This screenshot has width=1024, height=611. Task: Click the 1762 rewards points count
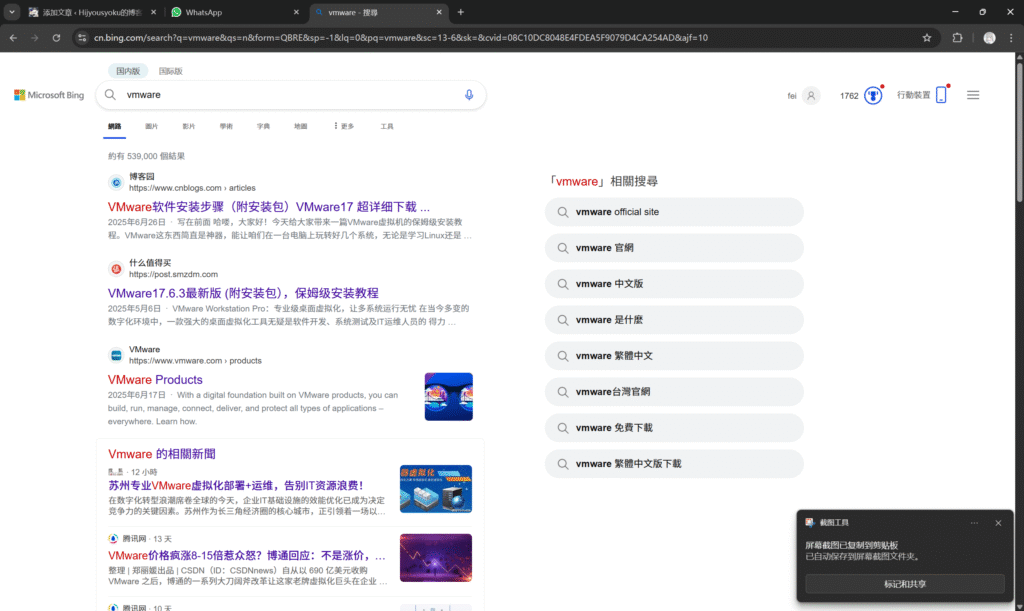(x=849, y=96)
